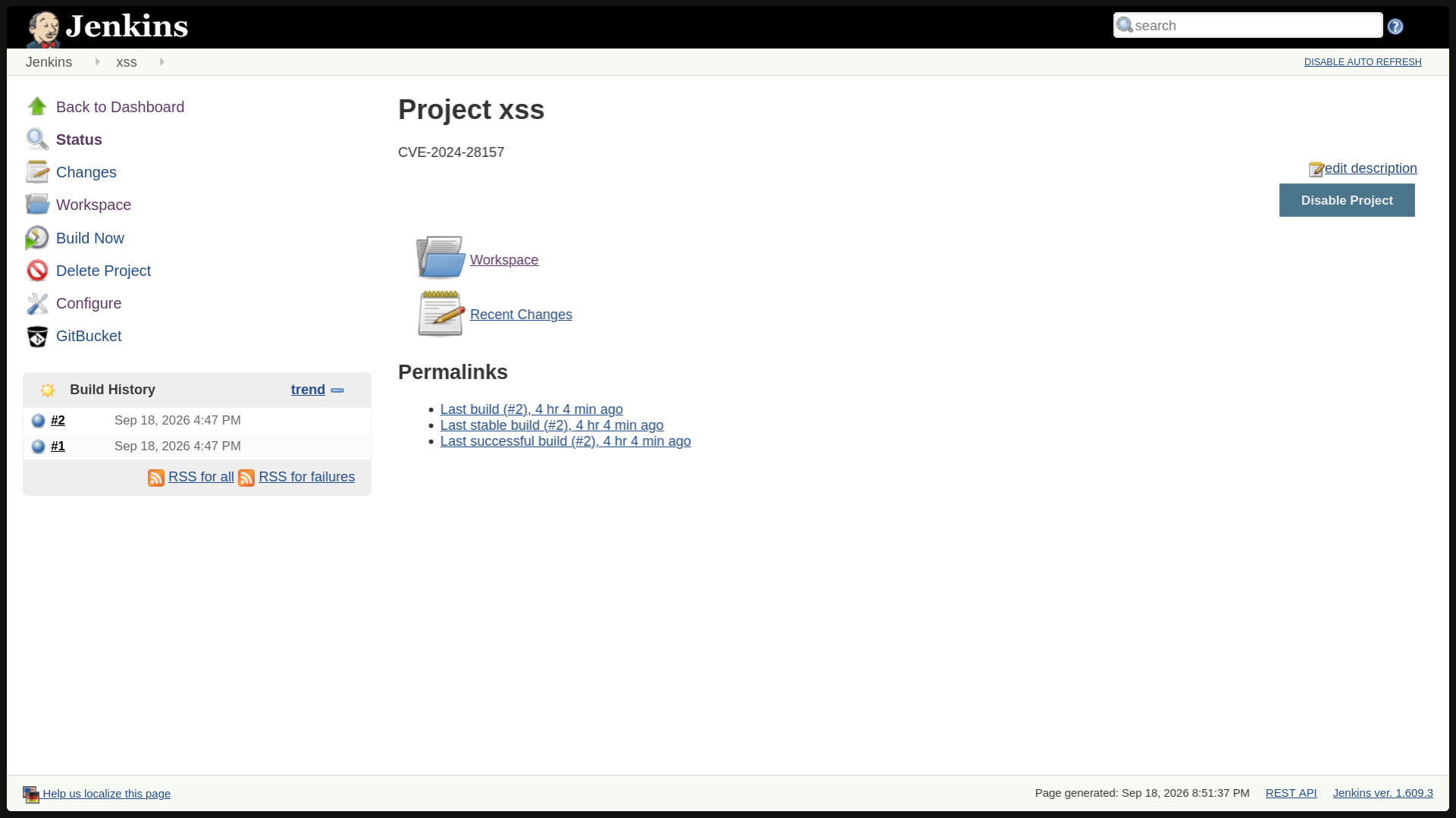The width and height of the screenshot is (1456, 818).
Task: Click the red Delete Project icon
Action: pyautogui.click(x=37, y=271)
